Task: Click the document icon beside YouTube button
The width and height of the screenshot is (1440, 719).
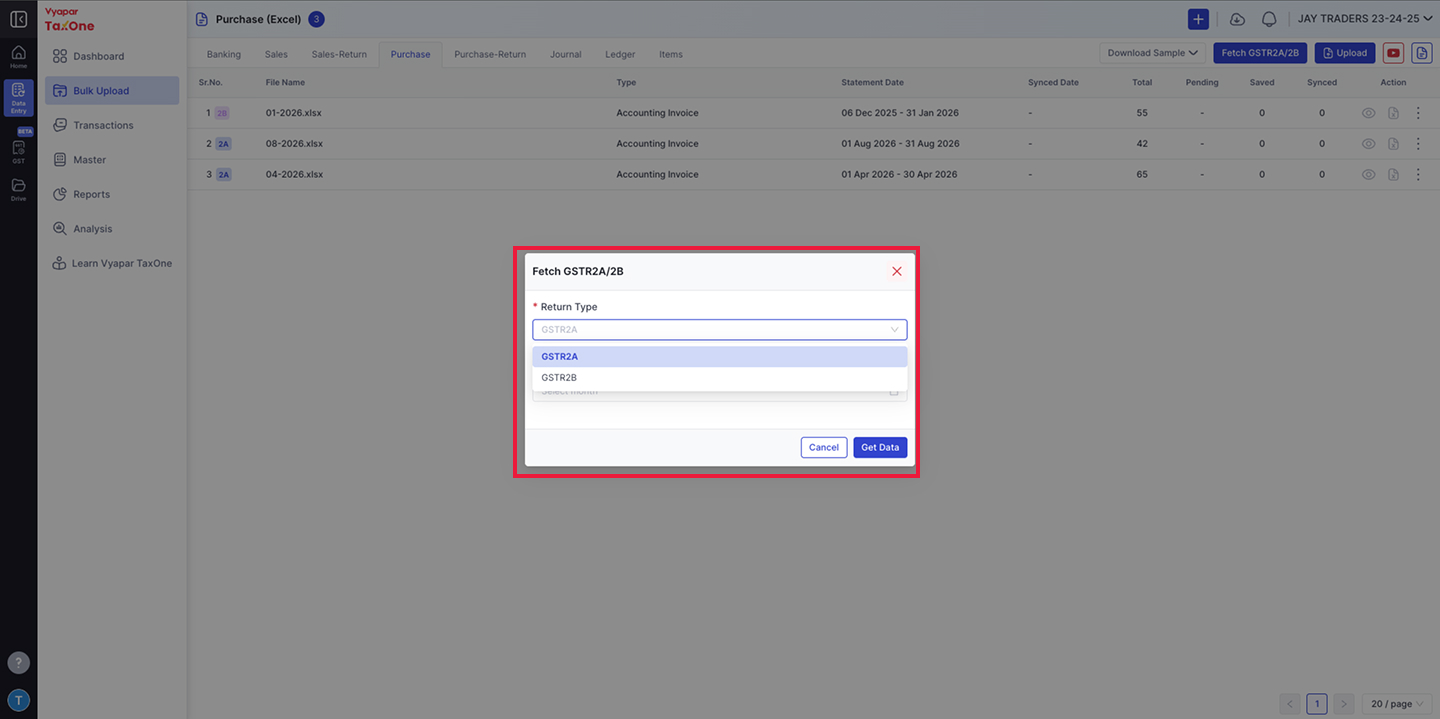Action: (1421, 53)
